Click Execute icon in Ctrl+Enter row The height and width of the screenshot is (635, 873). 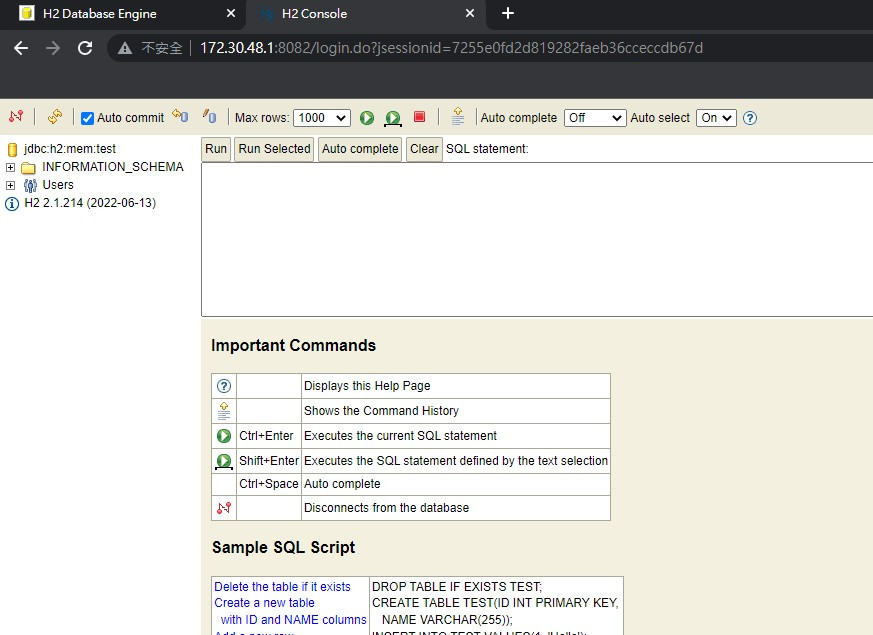click(224, 436)
